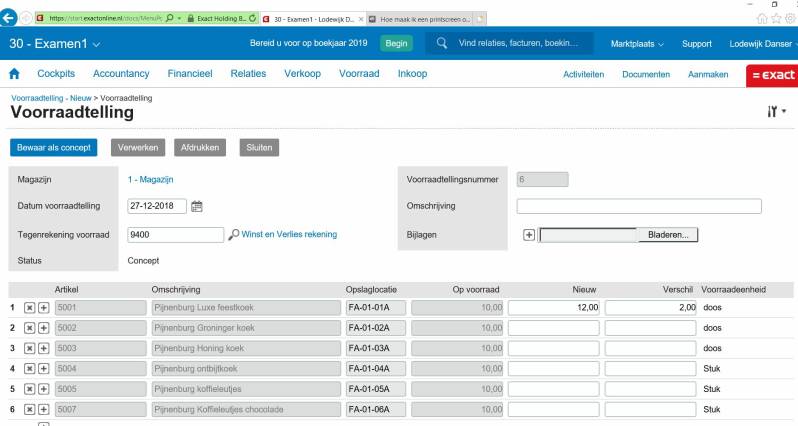Click the Omschrijving input field
This screenshot has height=426, width=798.
(x=638, y=206)
